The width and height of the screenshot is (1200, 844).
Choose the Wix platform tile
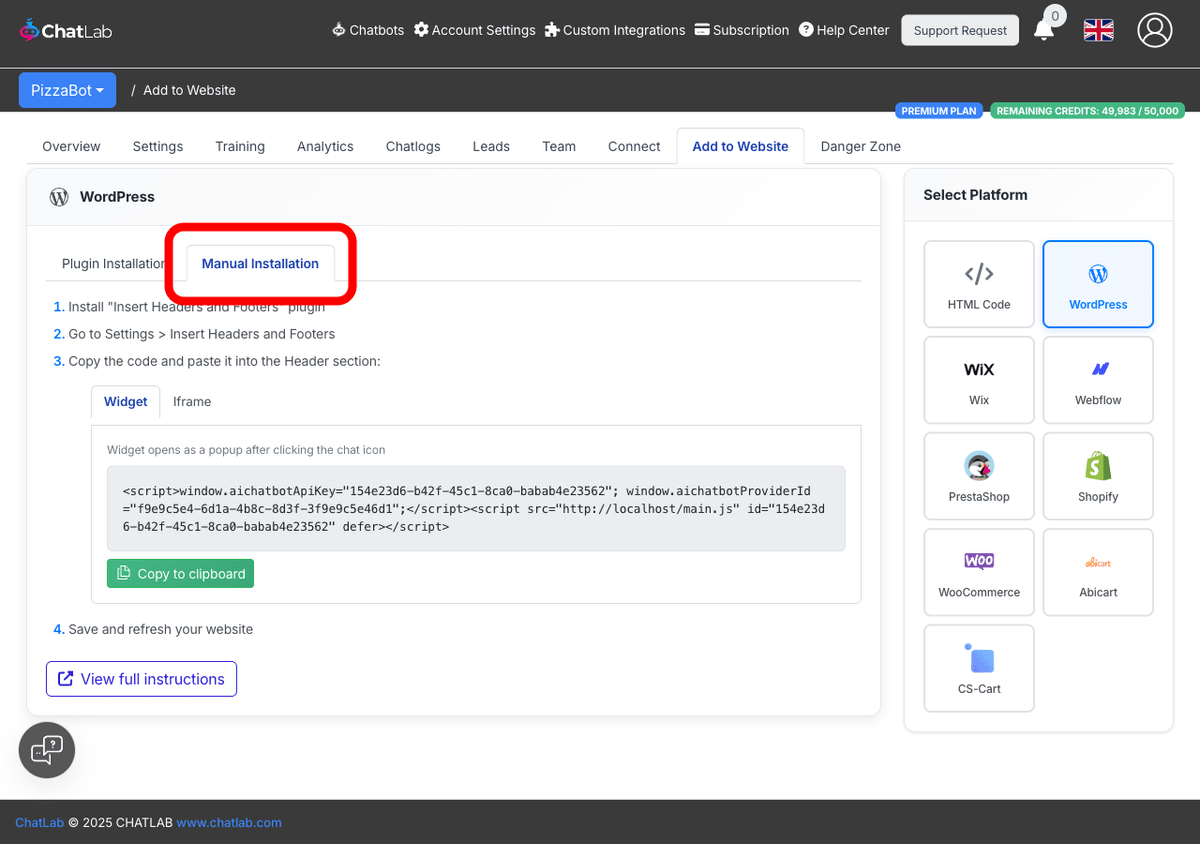(x=979, y=380)
